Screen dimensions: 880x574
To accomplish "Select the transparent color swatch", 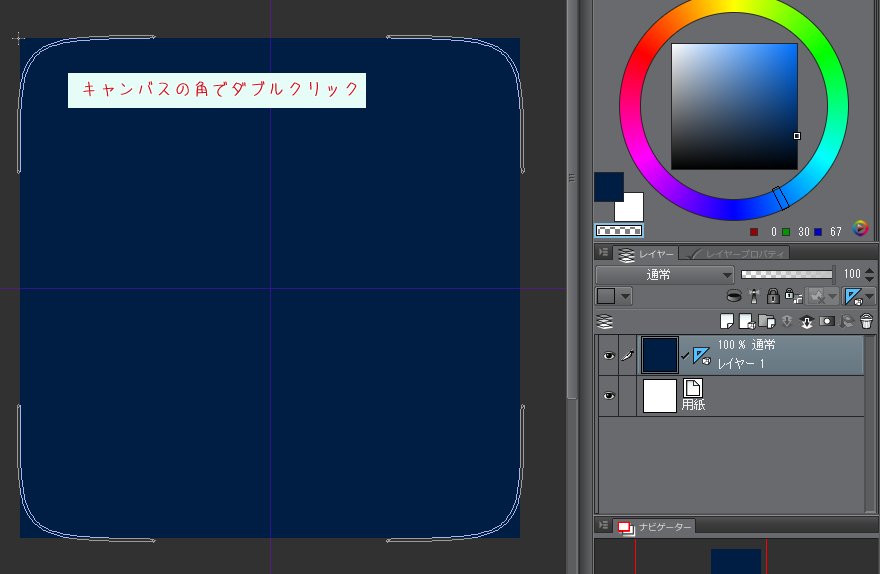I will [x=618, y=230].
